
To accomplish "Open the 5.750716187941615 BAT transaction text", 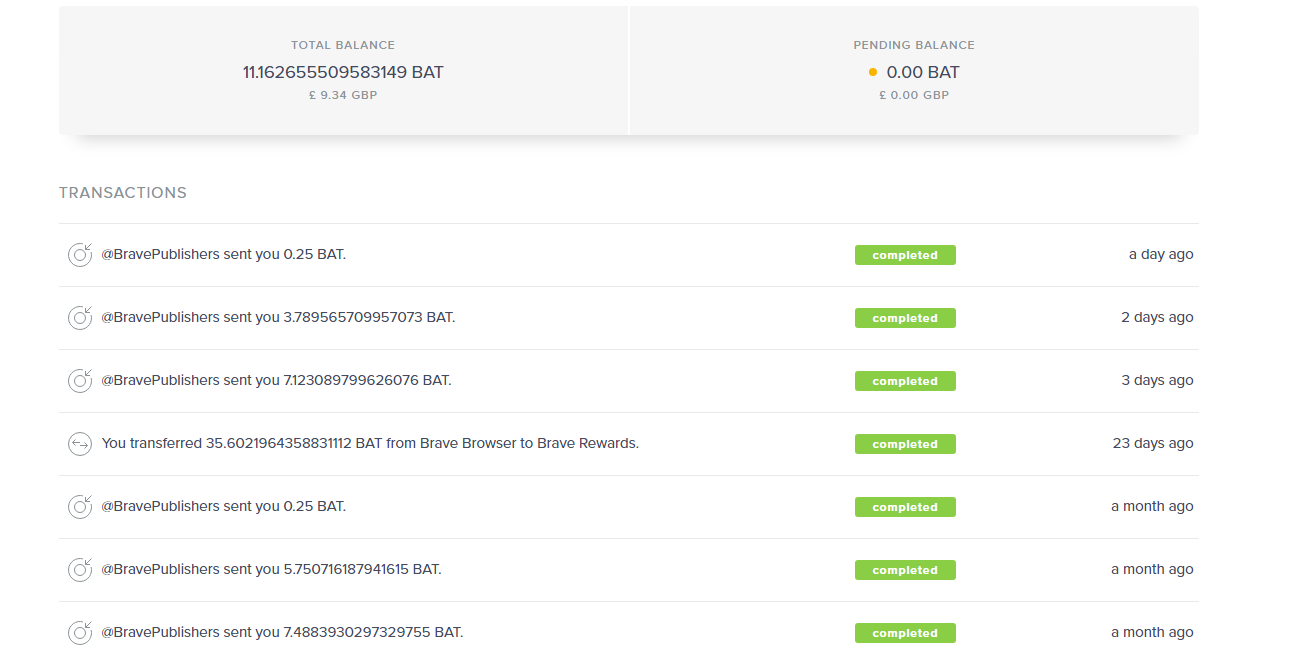I will [x=271, y=569].
